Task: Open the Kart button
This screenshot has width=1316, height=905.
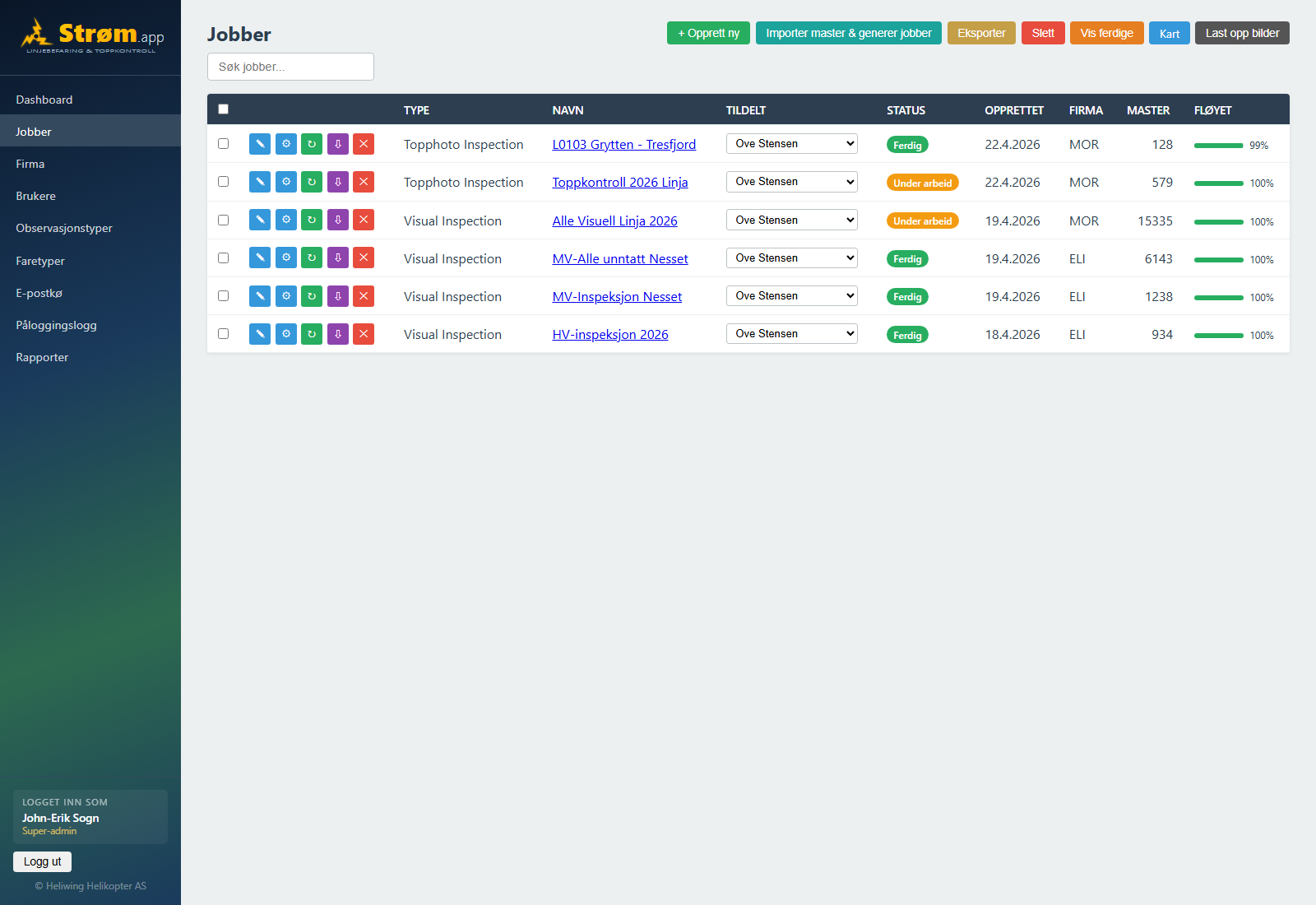Action: [x=1169, y=33]
